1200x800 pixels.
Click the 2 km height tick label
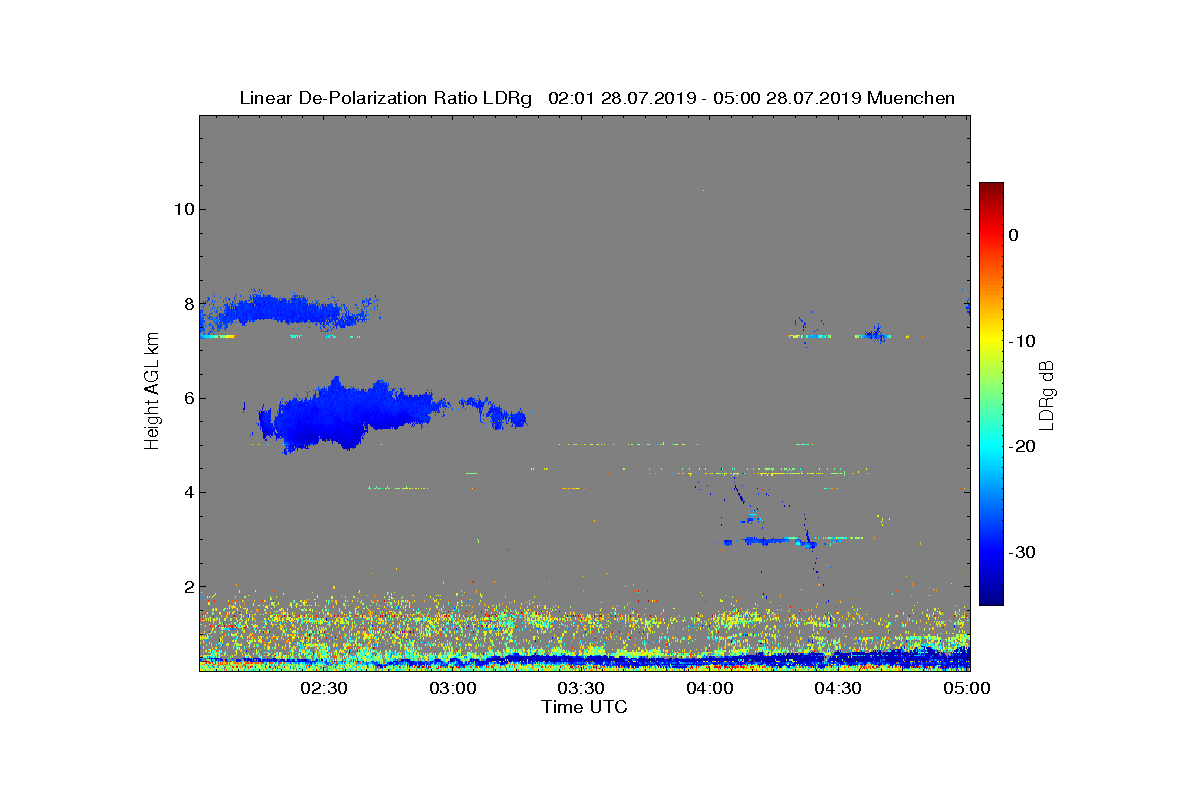187,587
